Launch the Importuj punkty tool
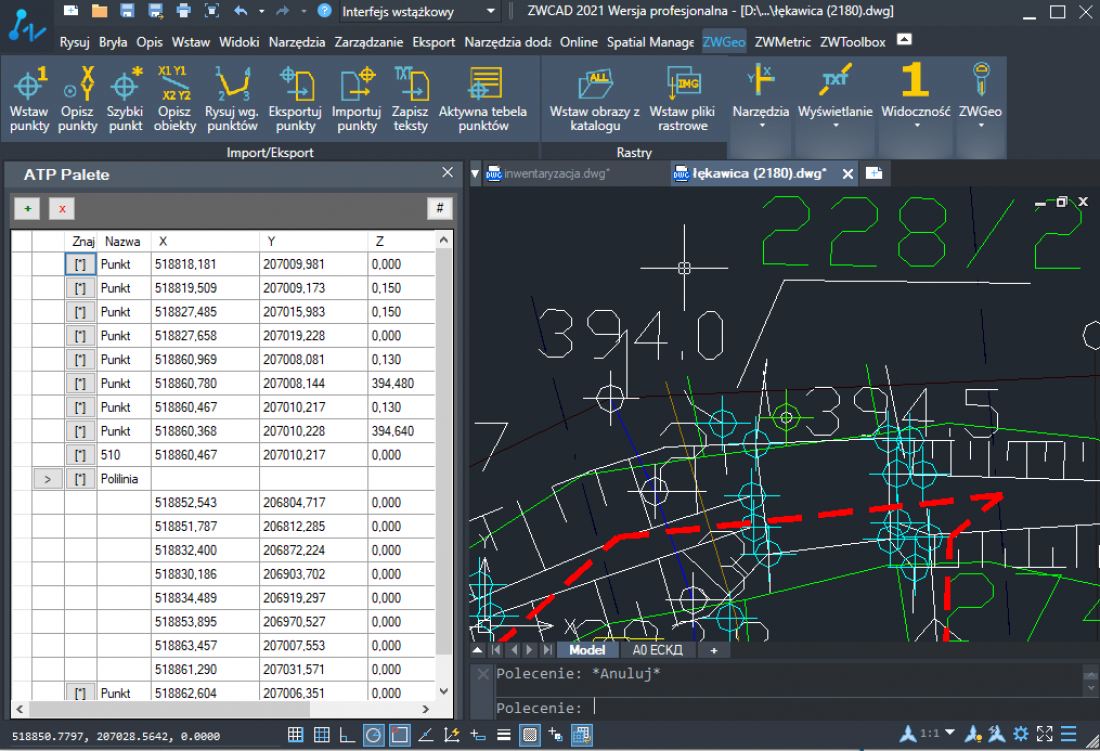Screen dimensions: 1100x751 pyautogui.click(x=356, y=100)
